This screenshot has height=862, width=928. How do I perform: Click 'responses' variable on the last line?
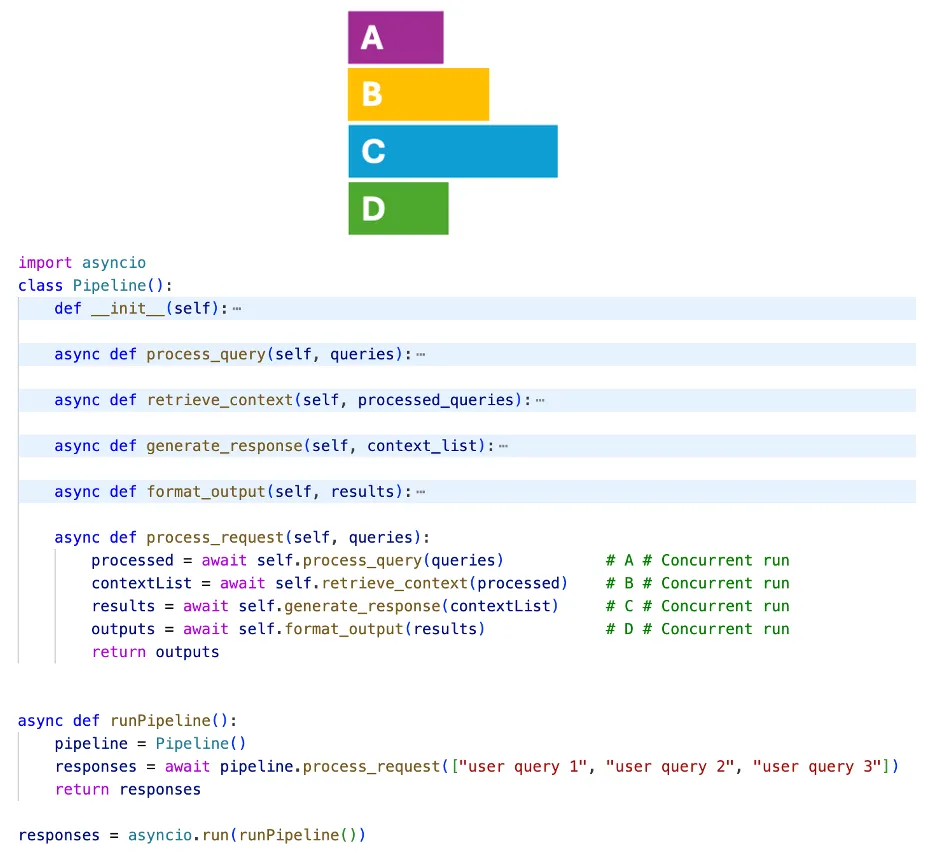(59, 835)
